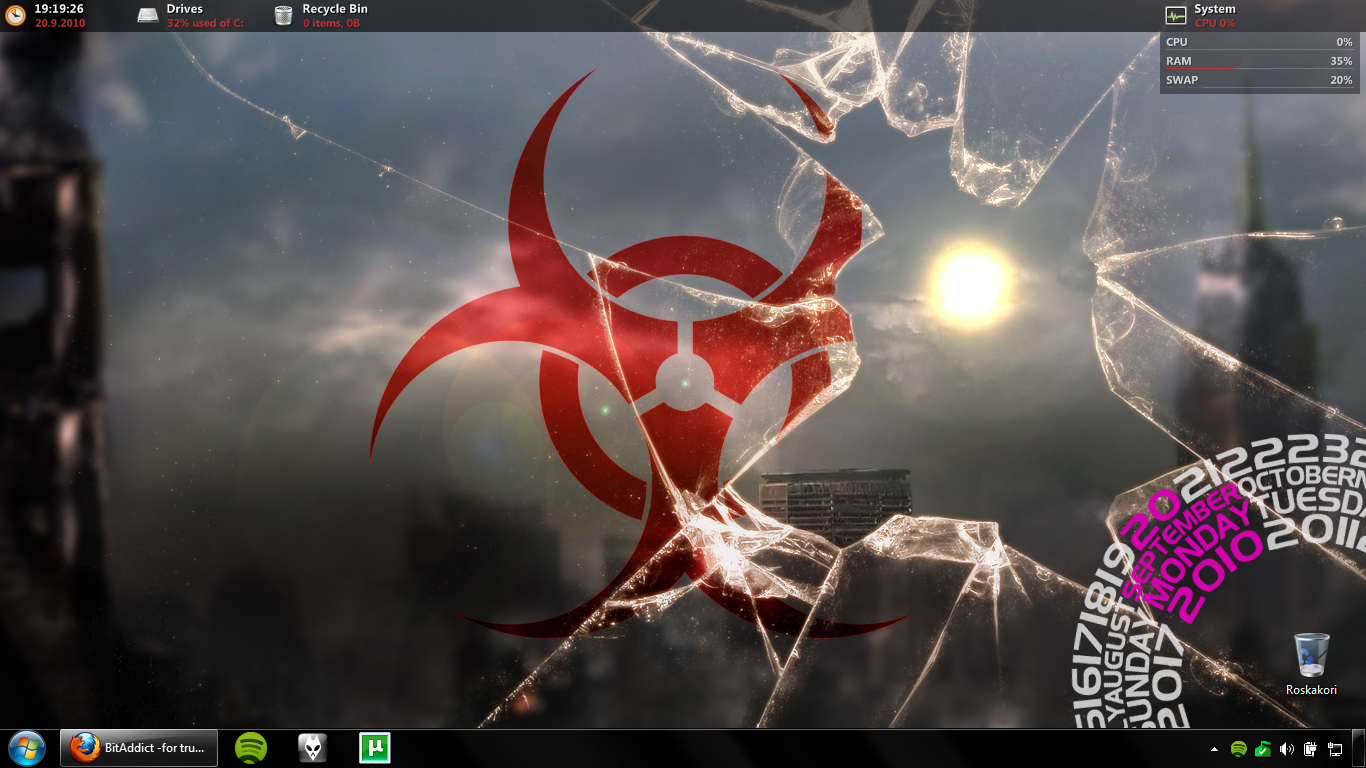Open the volume speaker control

(x=1287, y=749)
